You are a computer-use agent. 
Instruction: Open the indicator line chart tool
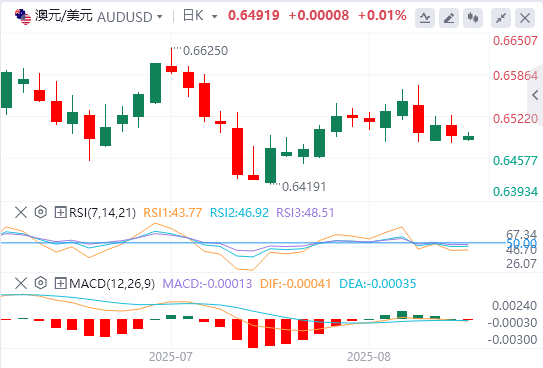point(425,18)
